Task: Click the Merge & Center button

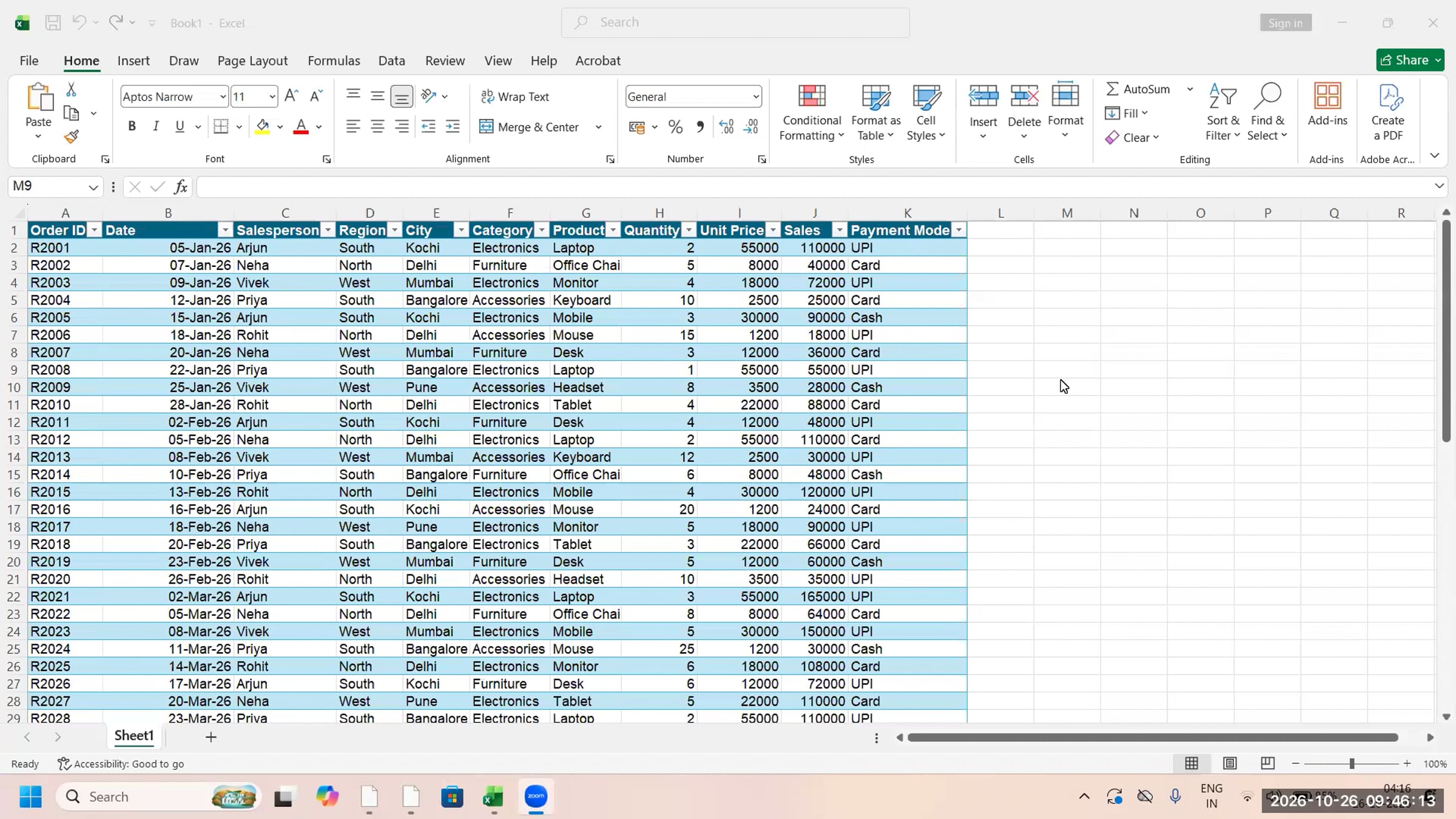Action: pos(530,127)
